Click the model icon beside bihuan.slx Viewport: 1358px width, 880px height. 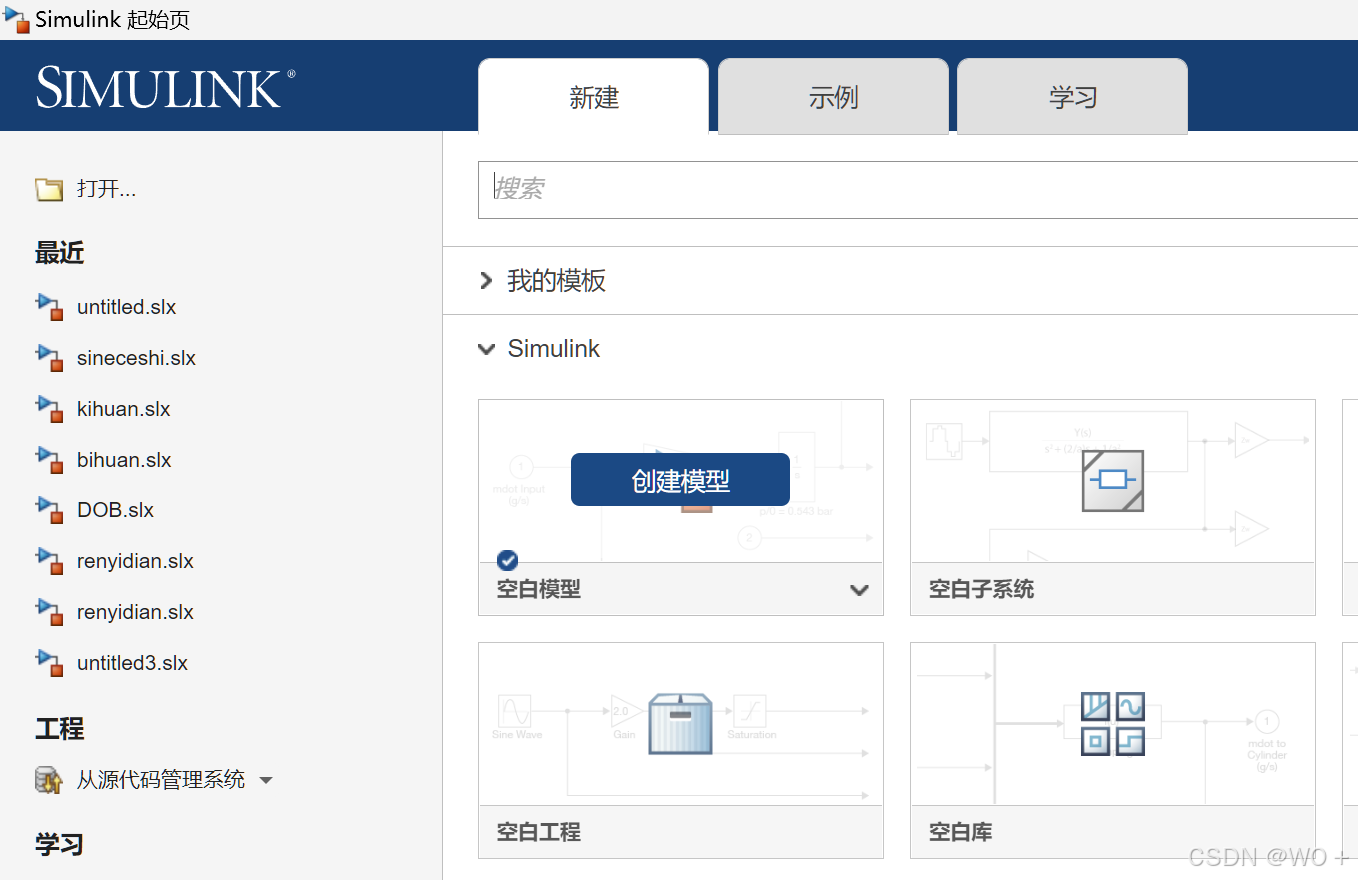click(50, 460)
